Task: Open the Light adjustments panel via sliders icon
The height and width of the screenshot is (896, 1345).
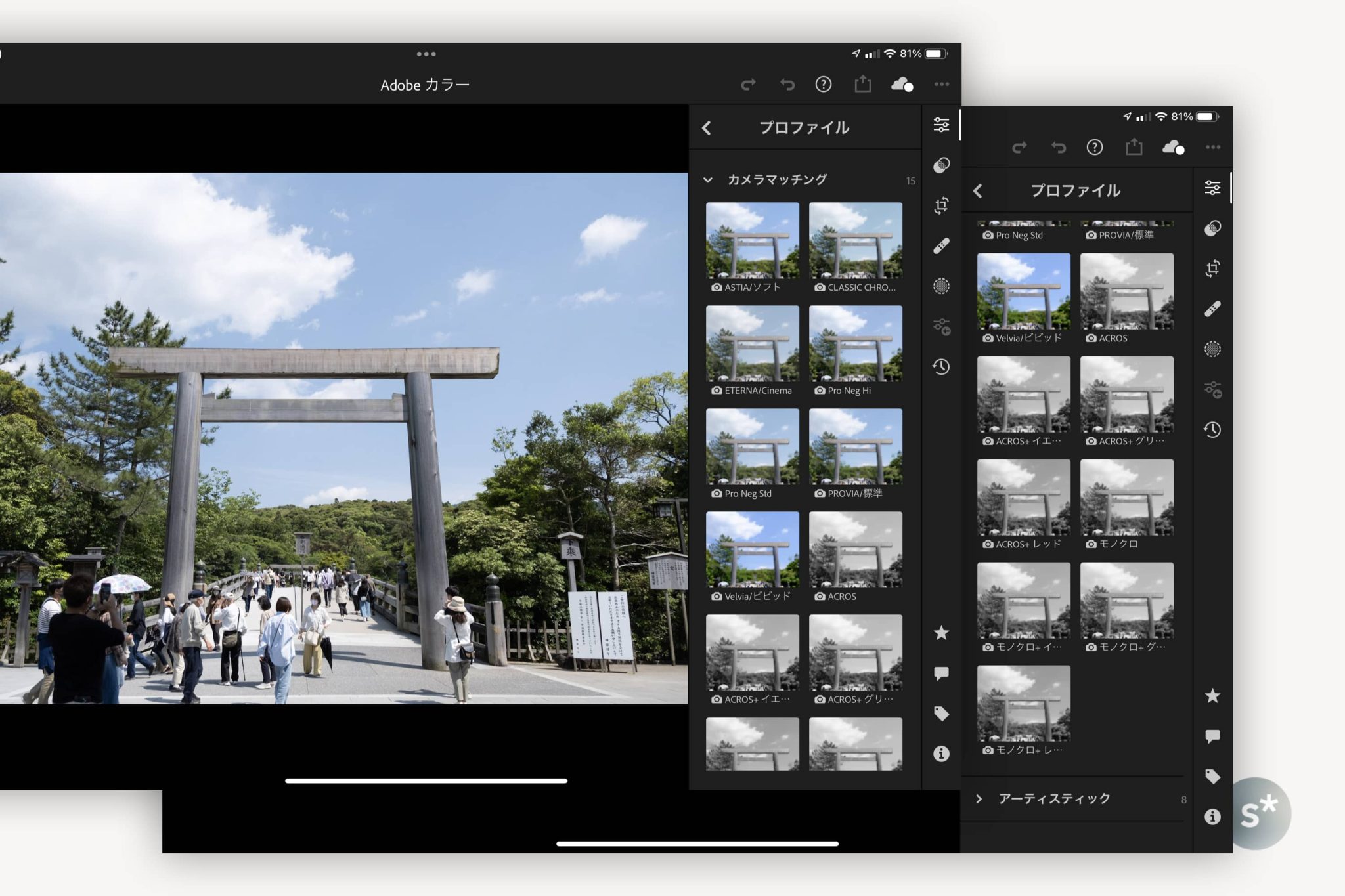Action: [942, 125]
